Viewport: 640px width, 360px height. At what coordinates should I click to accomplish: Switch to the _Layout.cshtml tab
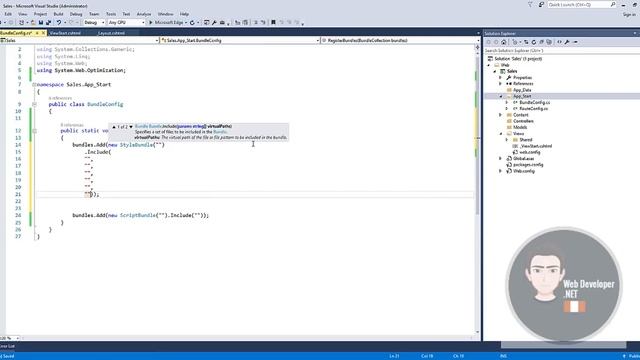[x=111, y=33]
